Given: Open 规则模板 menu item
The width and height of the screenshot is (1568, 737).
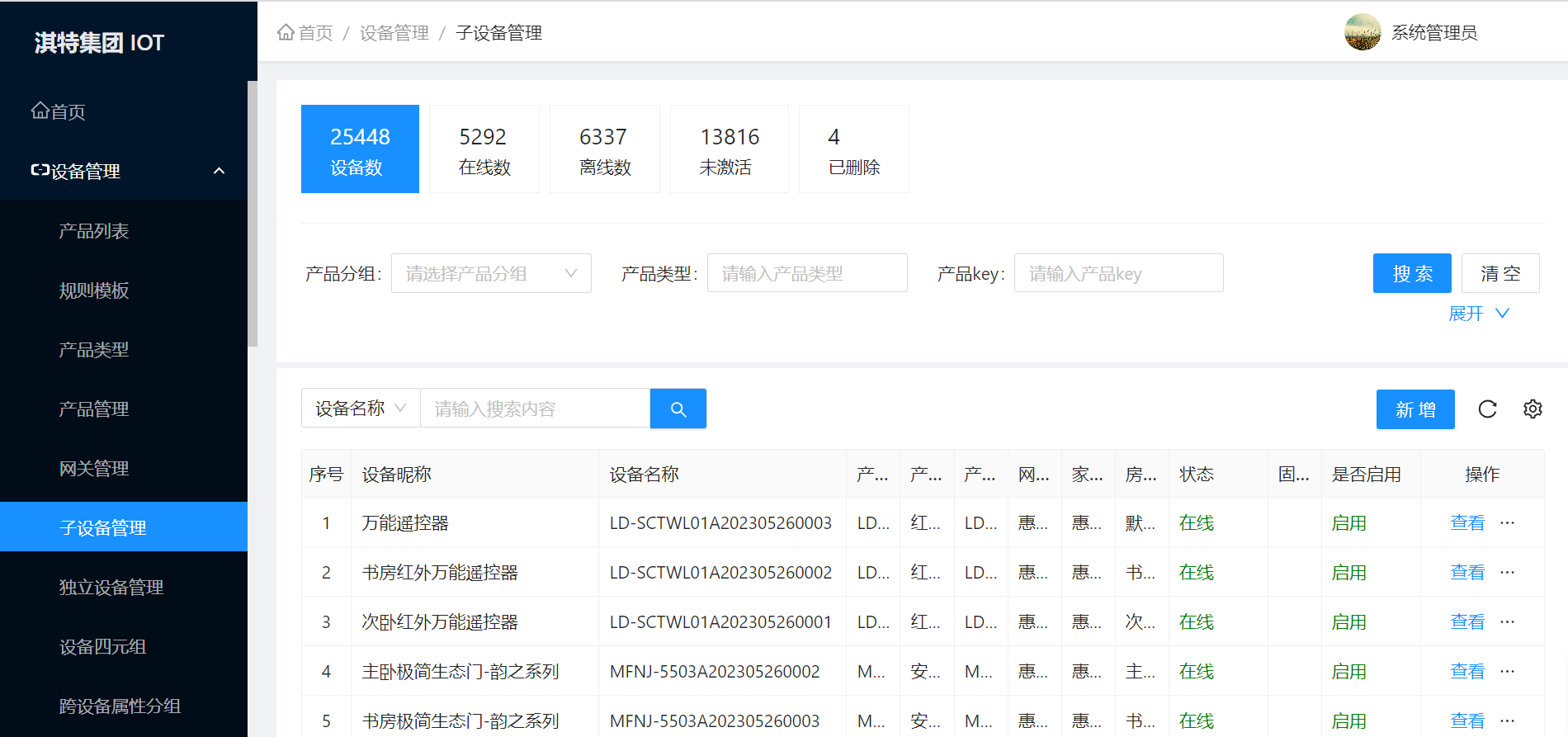Looking at the screenshot, I should click(124, 291).
